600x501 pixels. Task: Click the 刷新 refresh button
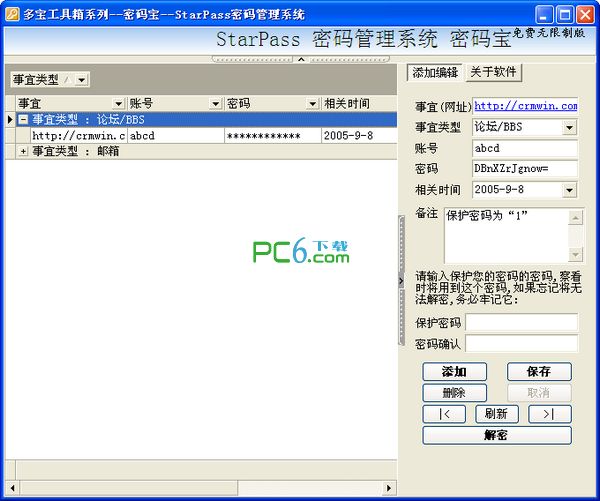(497, 414)
